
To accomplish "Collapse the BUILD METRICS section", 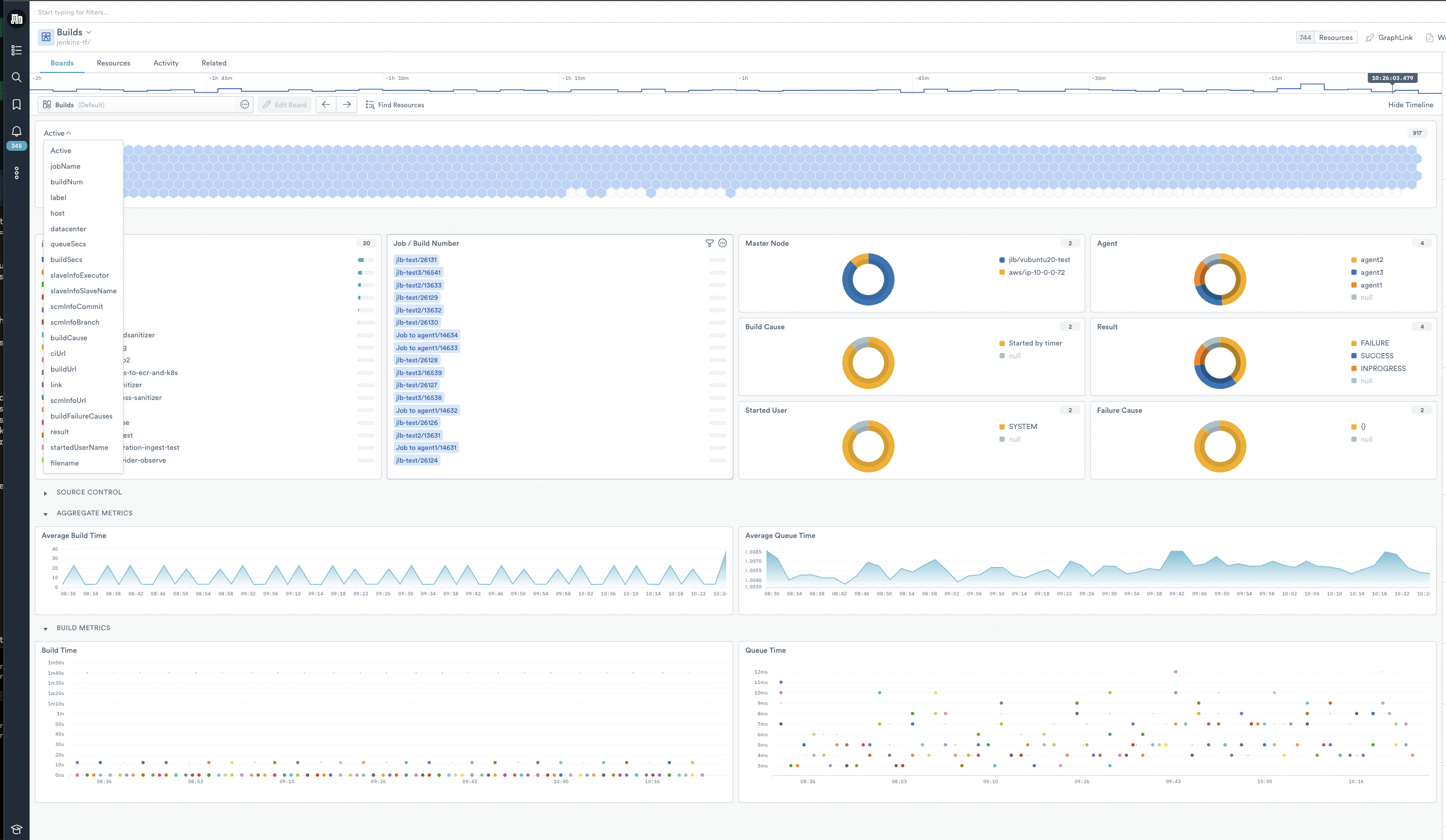I will (x=45, y=629).
